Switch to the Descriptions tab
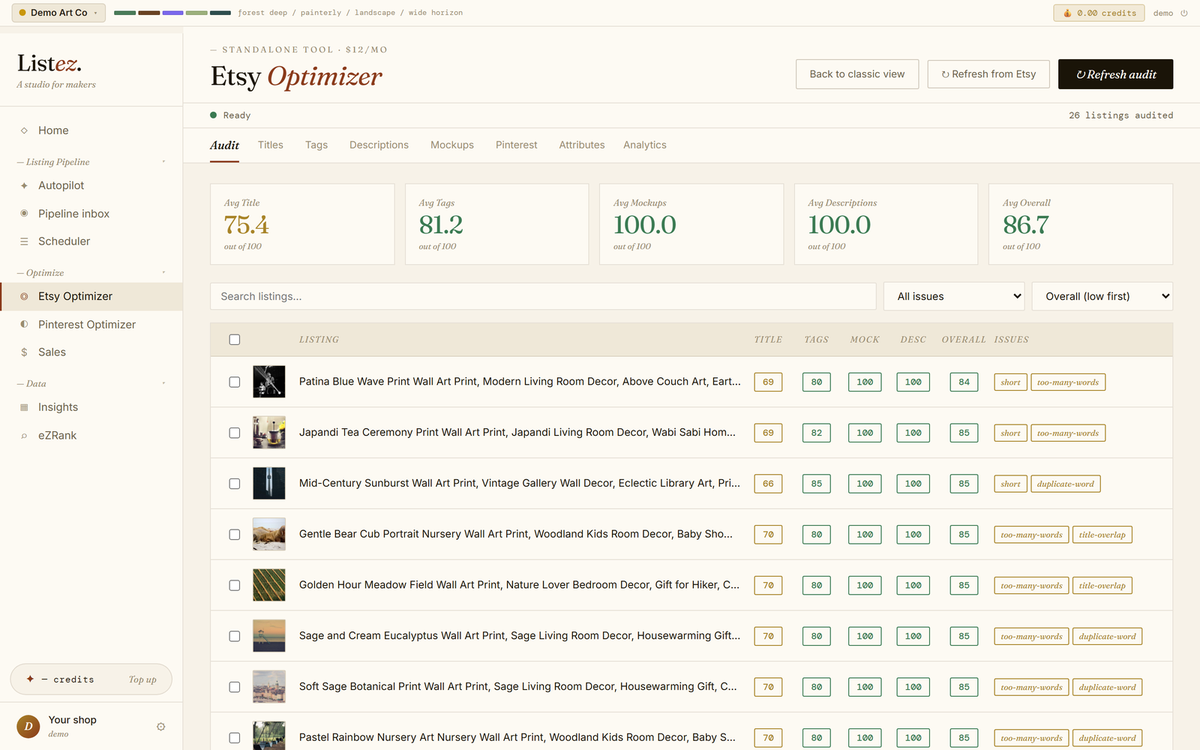This screenshot has height=750, width=1200. 379,145
